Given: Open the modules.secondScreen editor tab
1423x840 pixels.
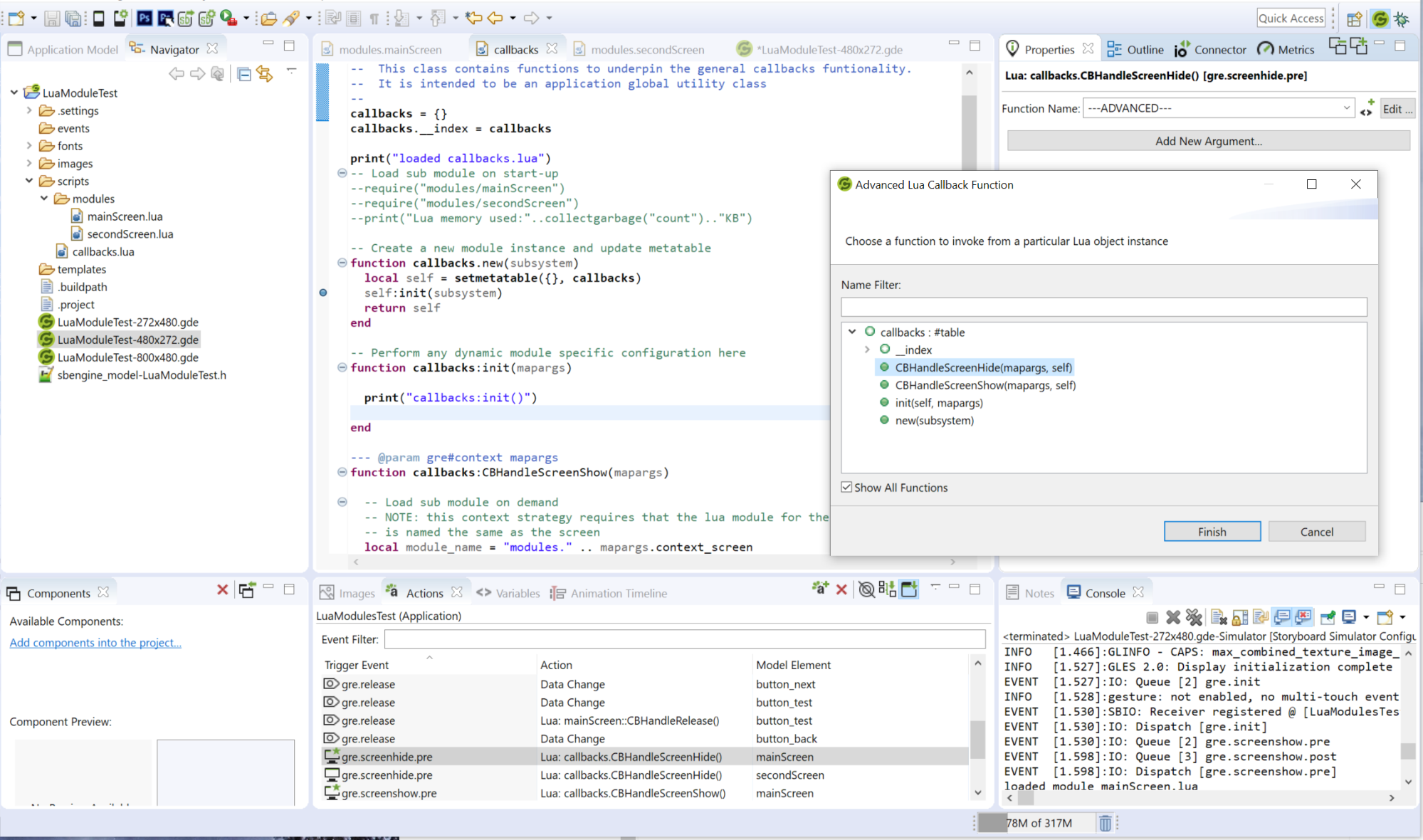Looking at the screenshot, I should pos(647,49).
